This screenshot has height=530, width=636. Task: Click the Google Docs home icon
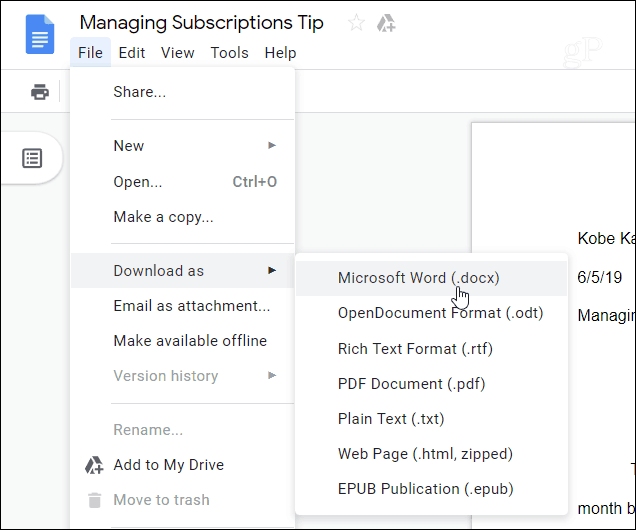(x=40, y=34)
